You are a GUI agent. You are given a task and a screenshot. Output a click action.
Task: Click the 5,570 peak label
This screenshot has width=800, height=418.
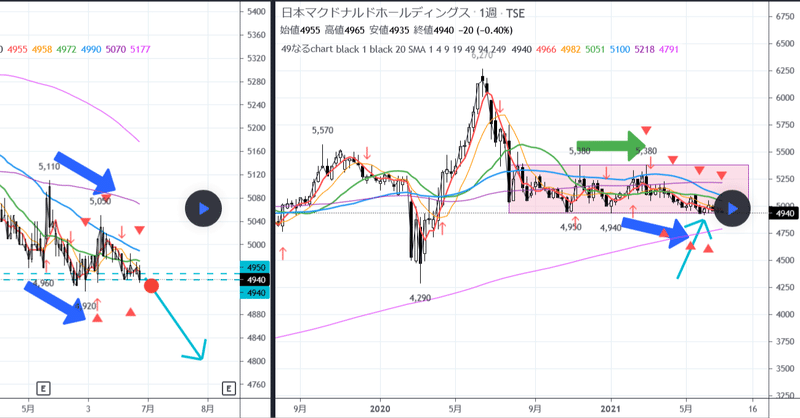coord(322,131)
